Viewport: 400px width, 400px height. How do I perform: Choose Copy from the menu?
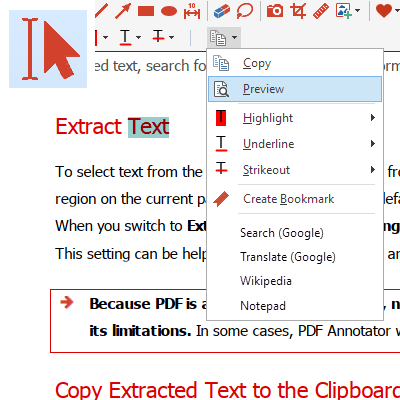click(295, 63)
